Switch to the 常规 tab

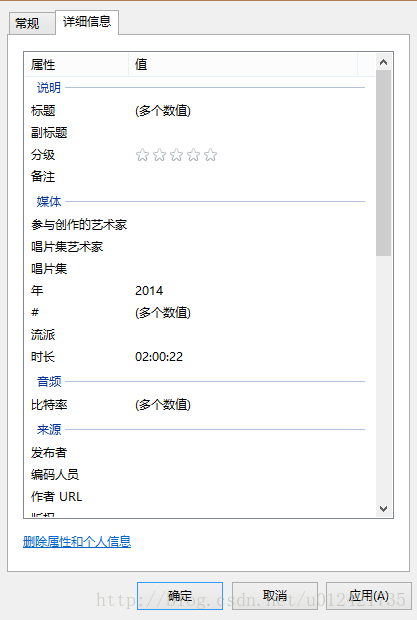coord(32,24)
